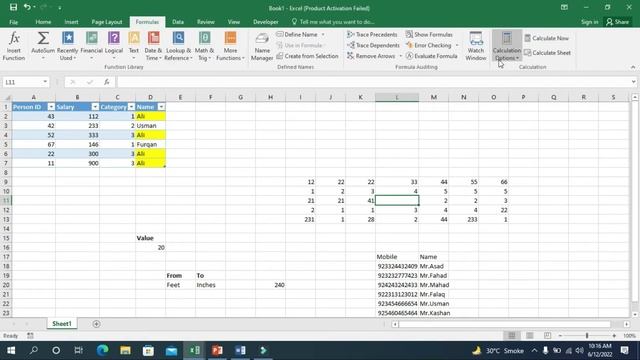Click the formula bar input
Viewport: 640px width, 360px height.
373,82
